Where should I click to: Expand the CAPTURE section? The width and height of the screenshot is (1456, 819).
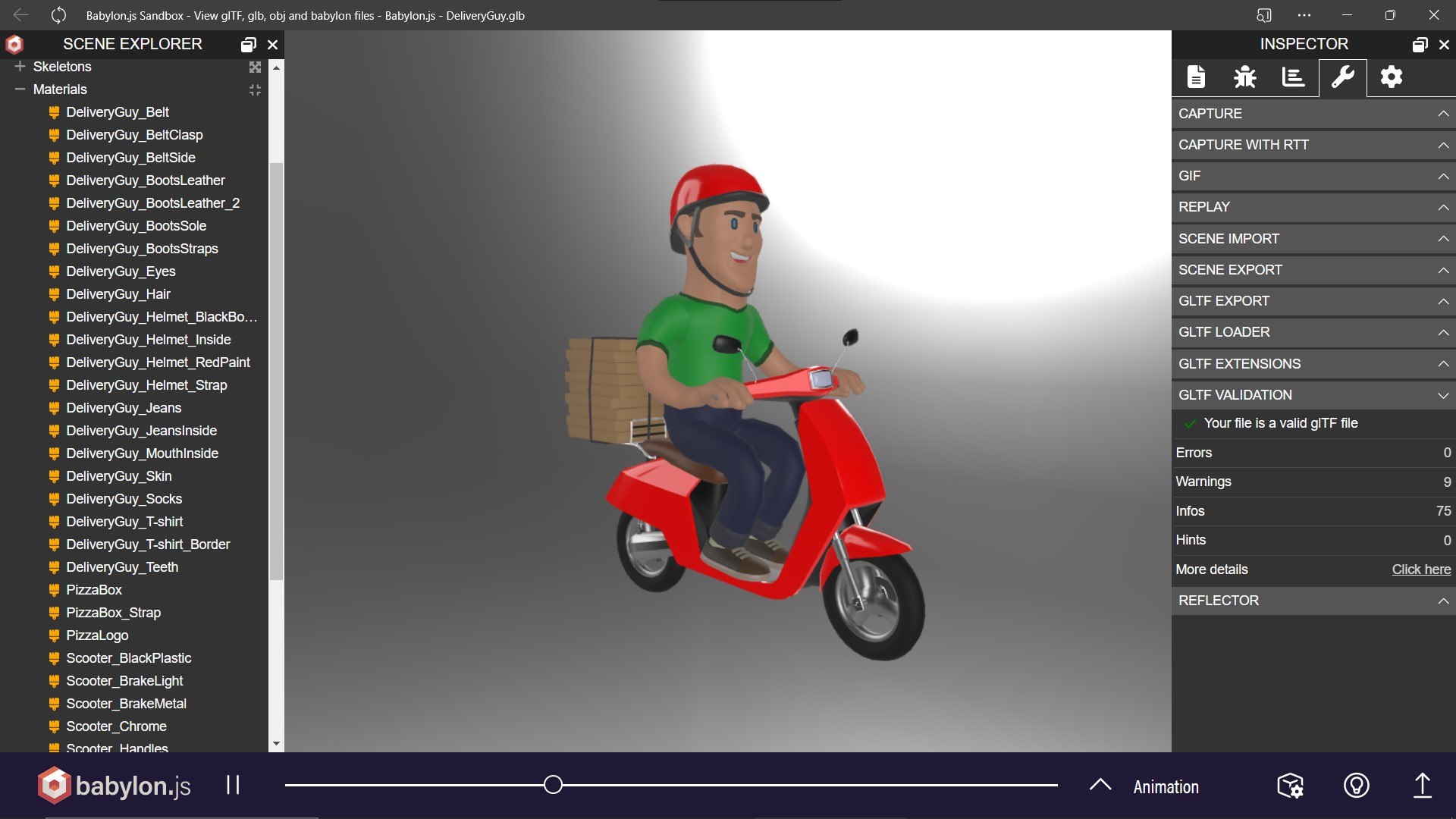(x=1313, y=114)
